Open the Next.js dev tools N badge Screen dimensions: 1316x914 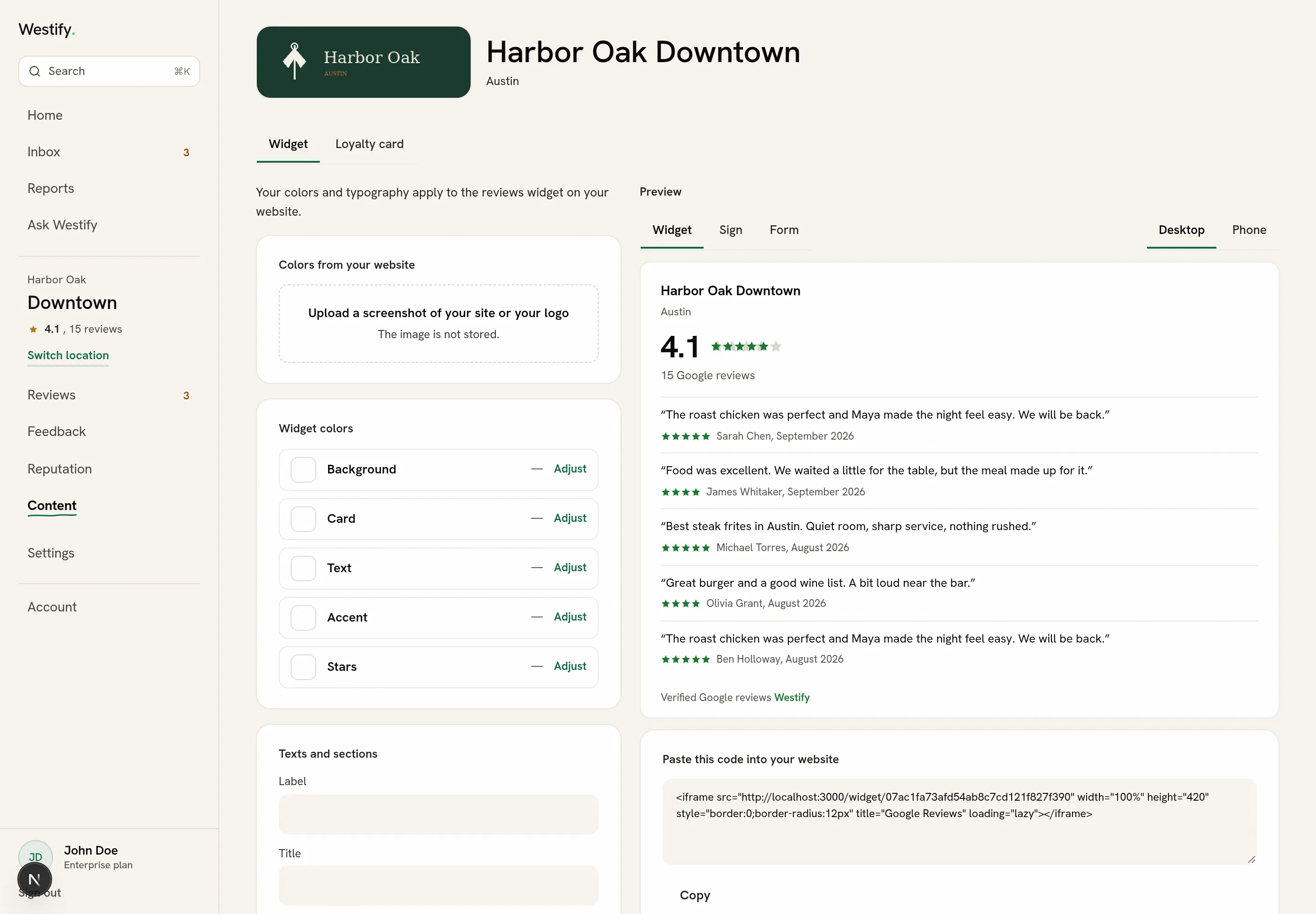[x=34, y=880]
